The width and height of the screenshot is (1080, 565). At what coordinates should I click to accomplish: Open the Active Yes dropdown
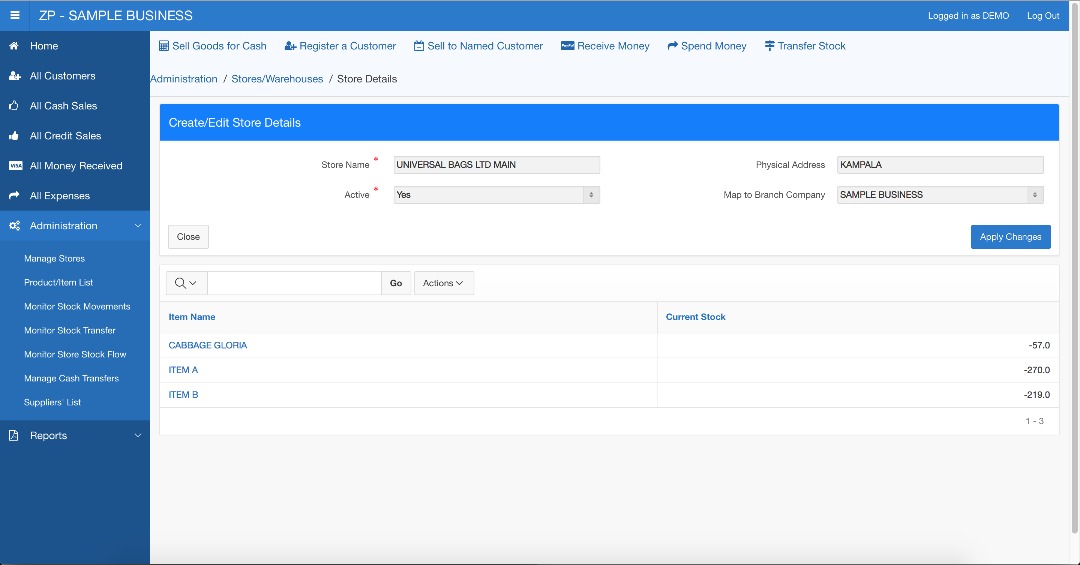pyautogui.click(x=496, y=195)
